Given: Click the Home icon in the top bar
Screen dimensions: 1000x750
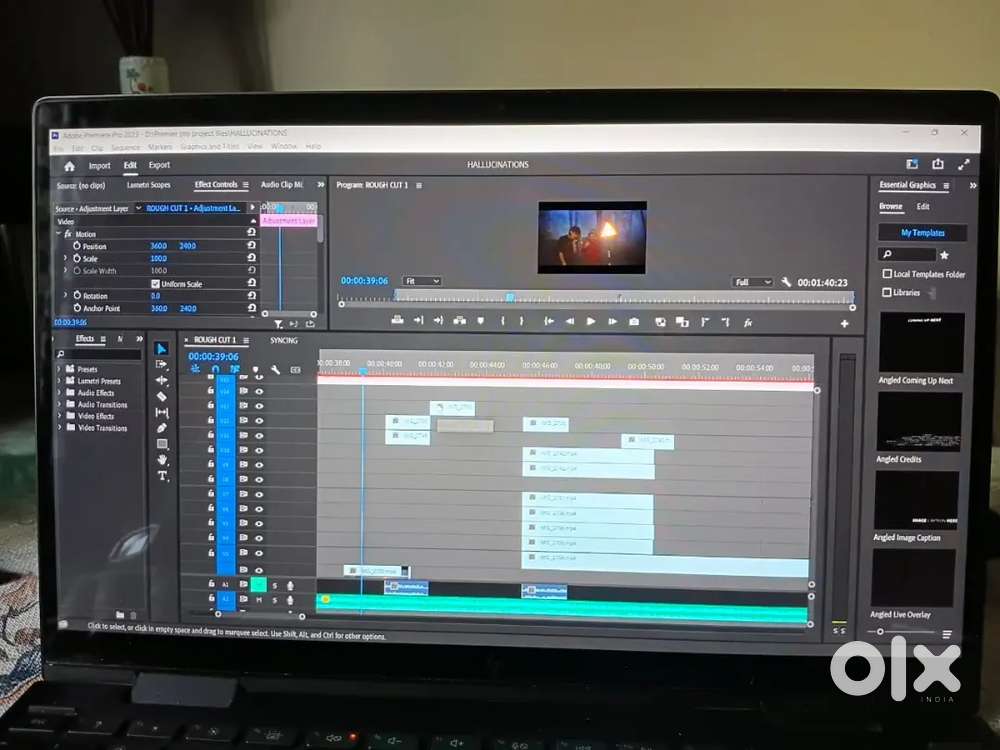Looking at the screenshot, I should tap(69, 166).
